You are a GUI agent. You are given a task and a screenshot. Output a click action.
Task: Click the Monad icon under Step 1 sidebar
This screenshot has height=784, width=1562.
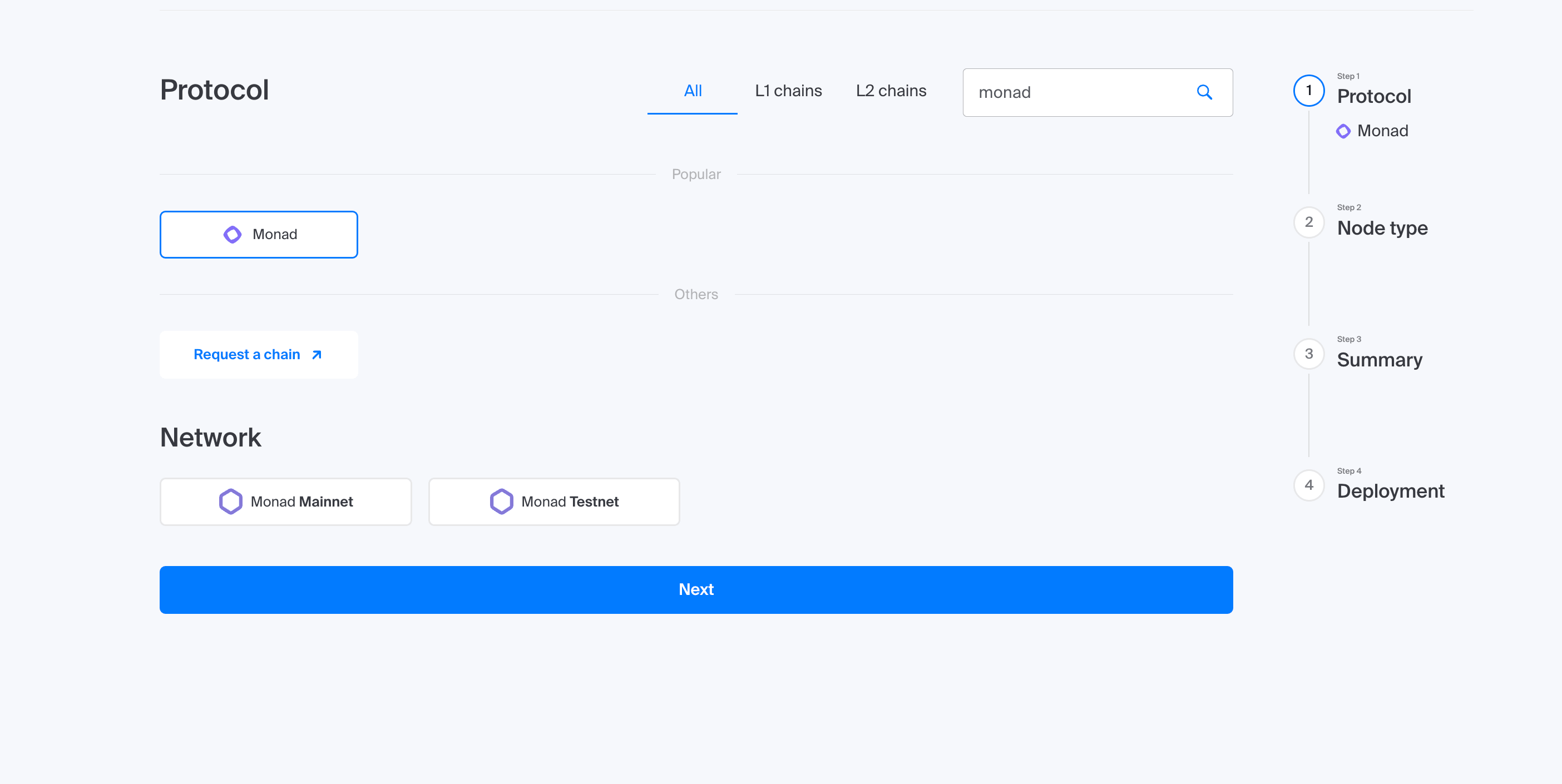[x=1345, y=131]
